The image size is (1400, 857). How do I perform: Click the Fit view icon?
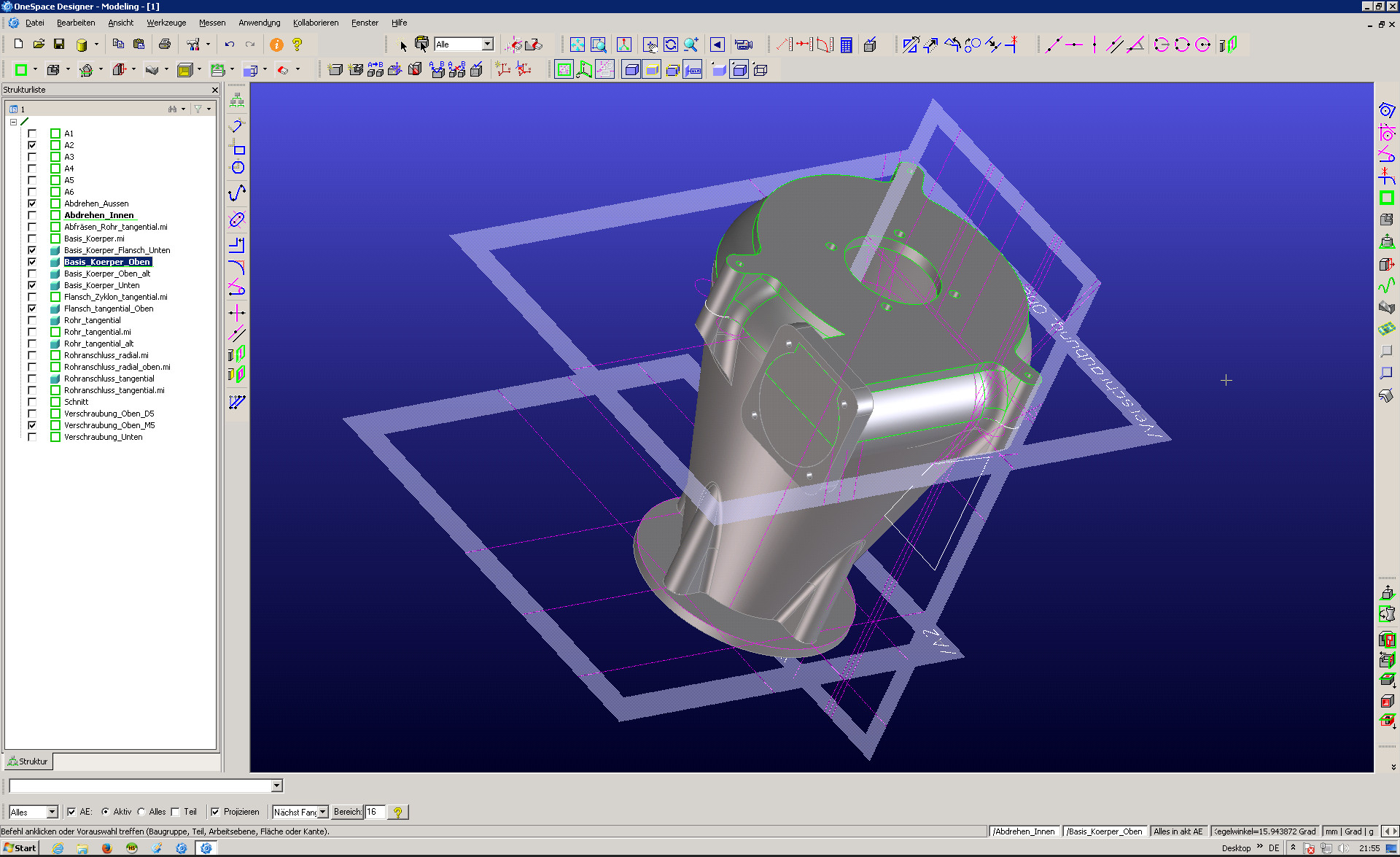(x=577, y=44)
